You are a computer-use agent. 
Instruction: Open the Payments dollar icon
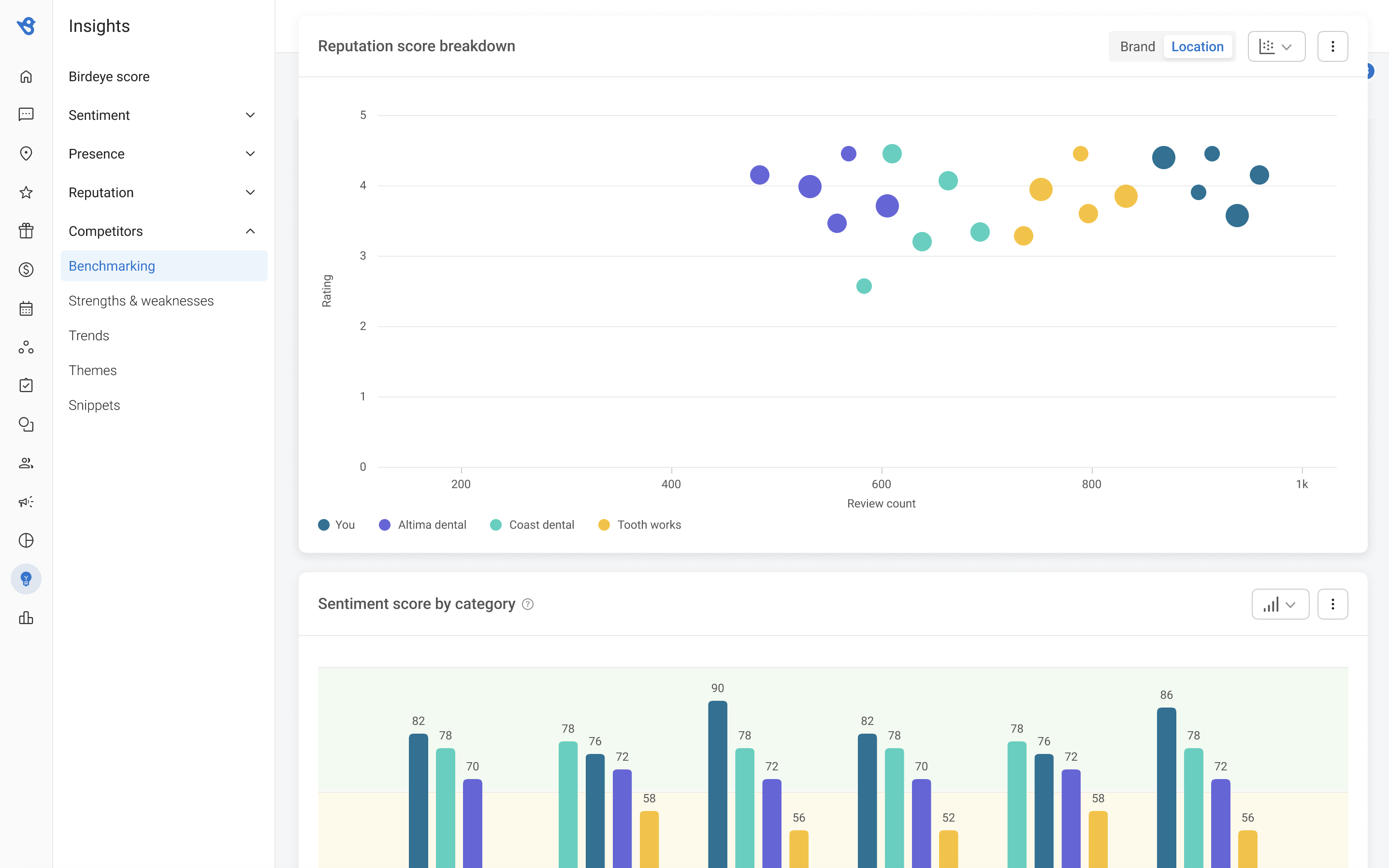click(x=26, y=269)
